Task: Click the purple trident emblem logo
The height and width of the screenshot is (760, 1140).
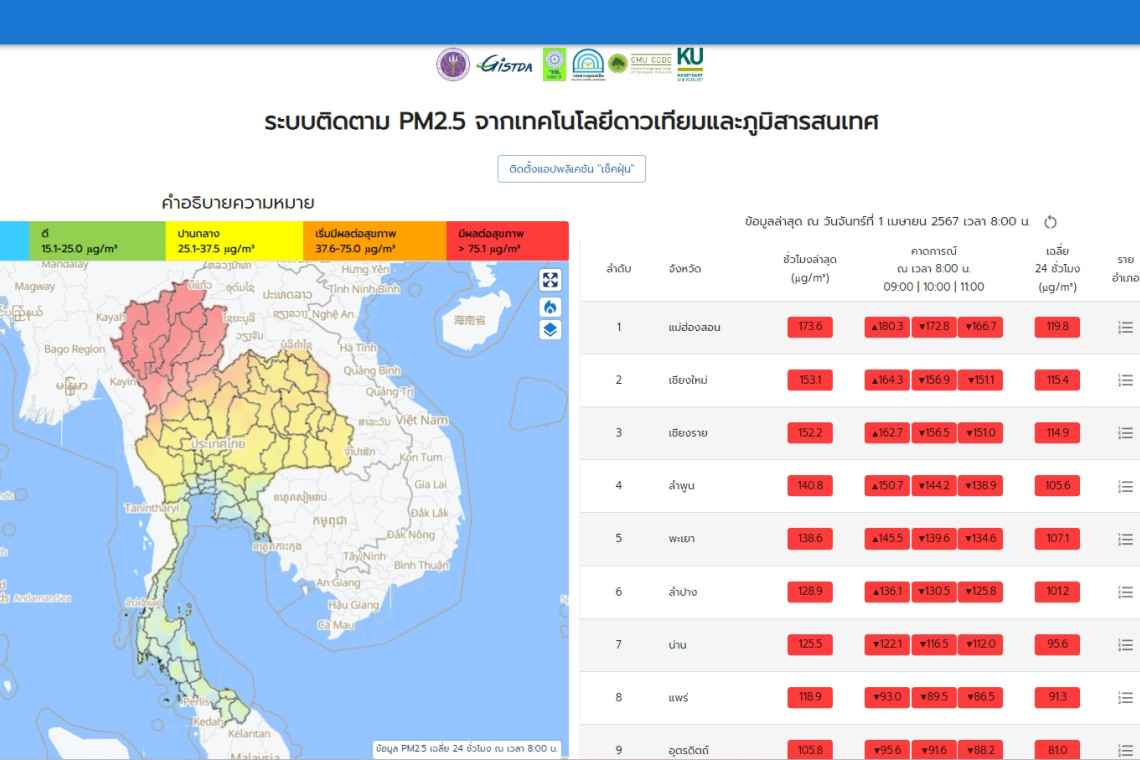Action: coord(453,64)
